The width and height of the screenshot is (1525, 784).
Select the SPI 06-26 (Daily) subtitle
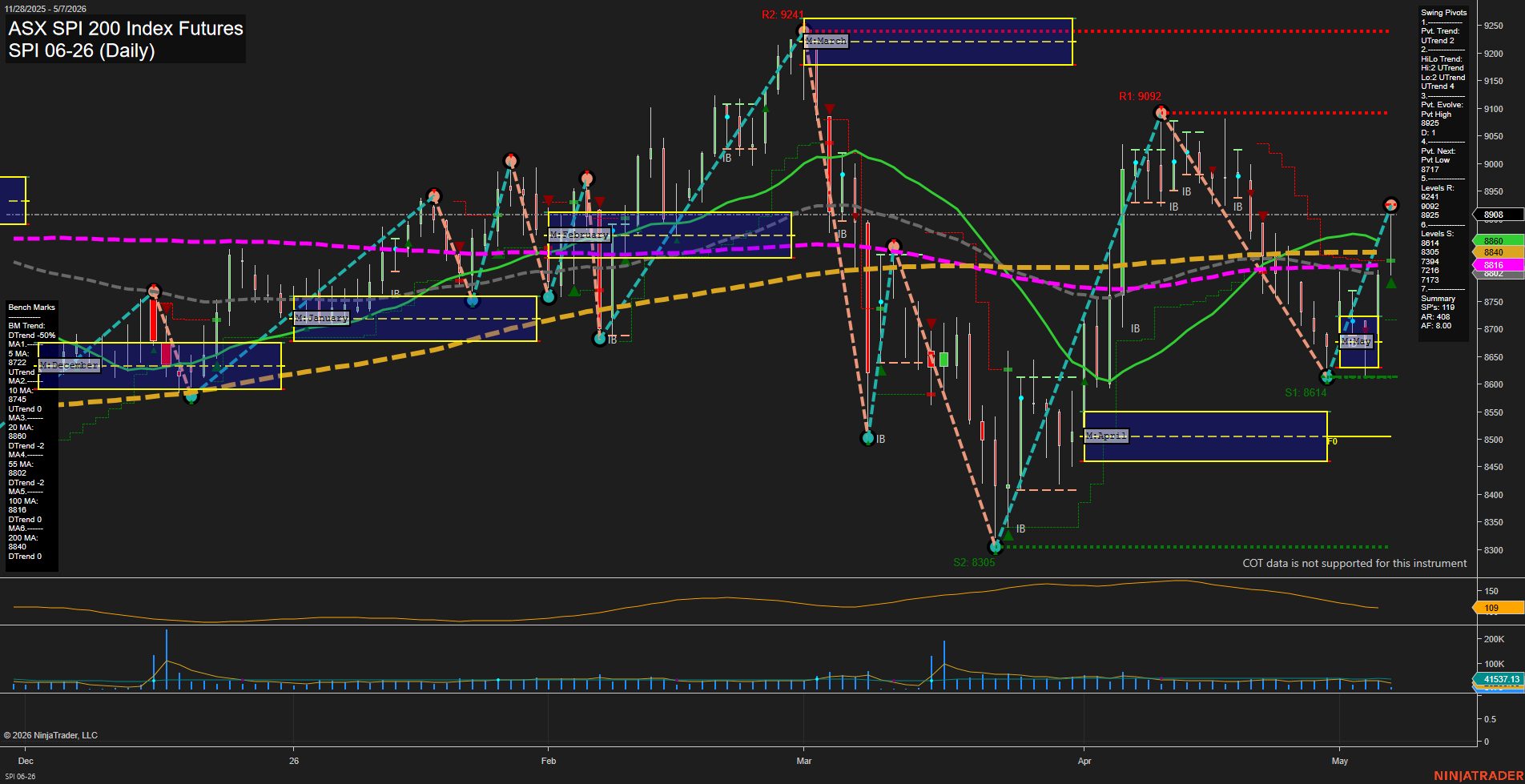[x=82, y=50]
